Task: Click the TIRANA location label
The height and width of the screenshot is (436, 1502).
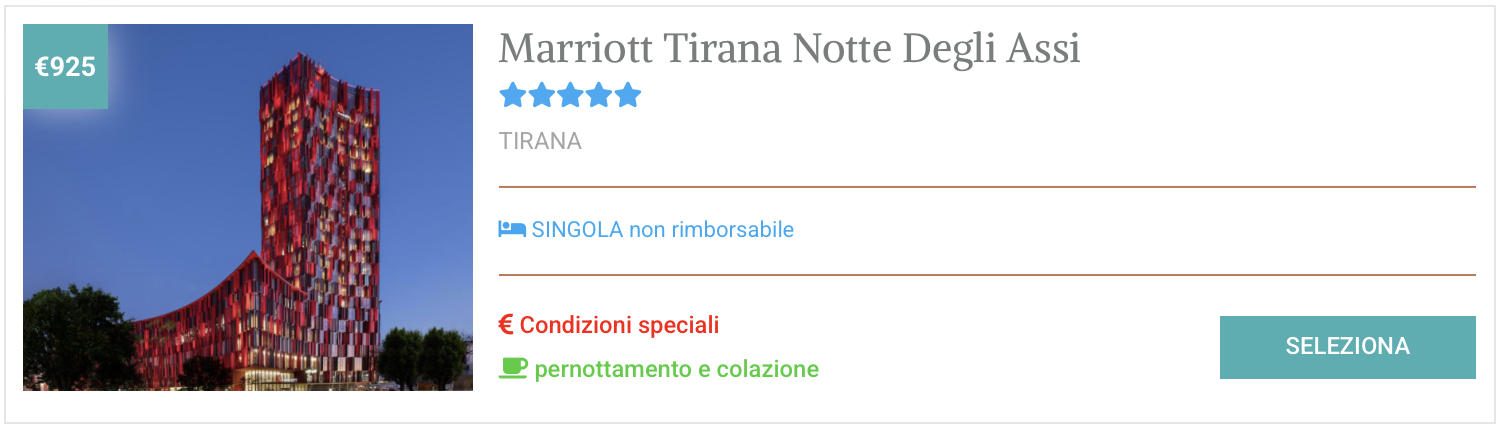Action: [540, 141]
